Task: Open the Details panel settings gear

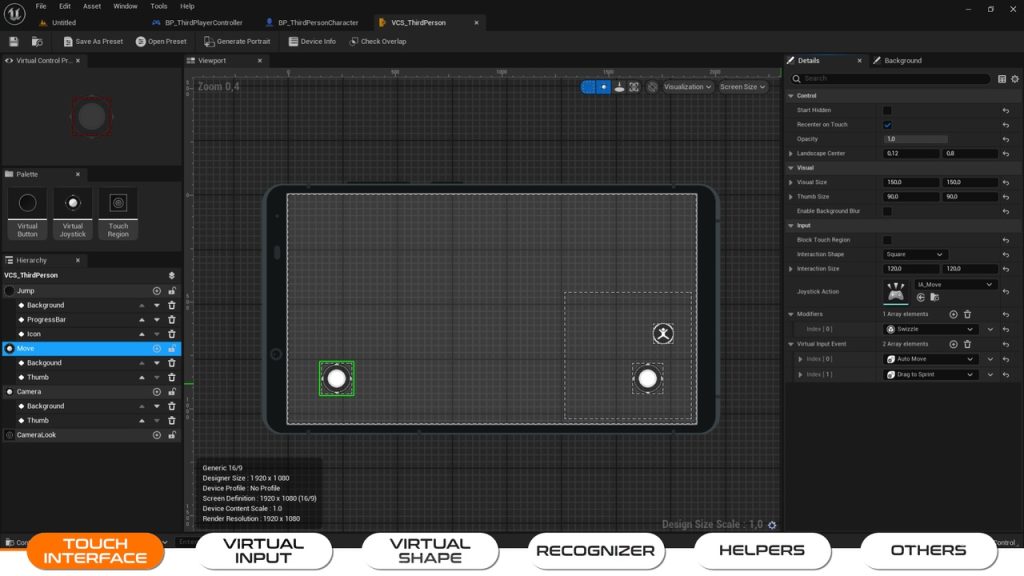Action: (1016, 78)
